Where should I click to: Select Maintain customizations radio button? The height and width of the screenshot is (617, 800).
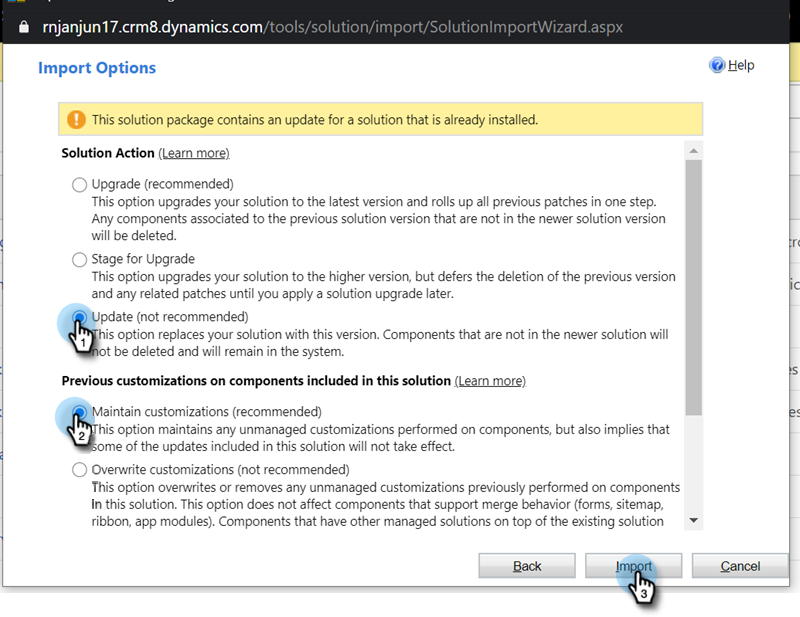(79, 412)
